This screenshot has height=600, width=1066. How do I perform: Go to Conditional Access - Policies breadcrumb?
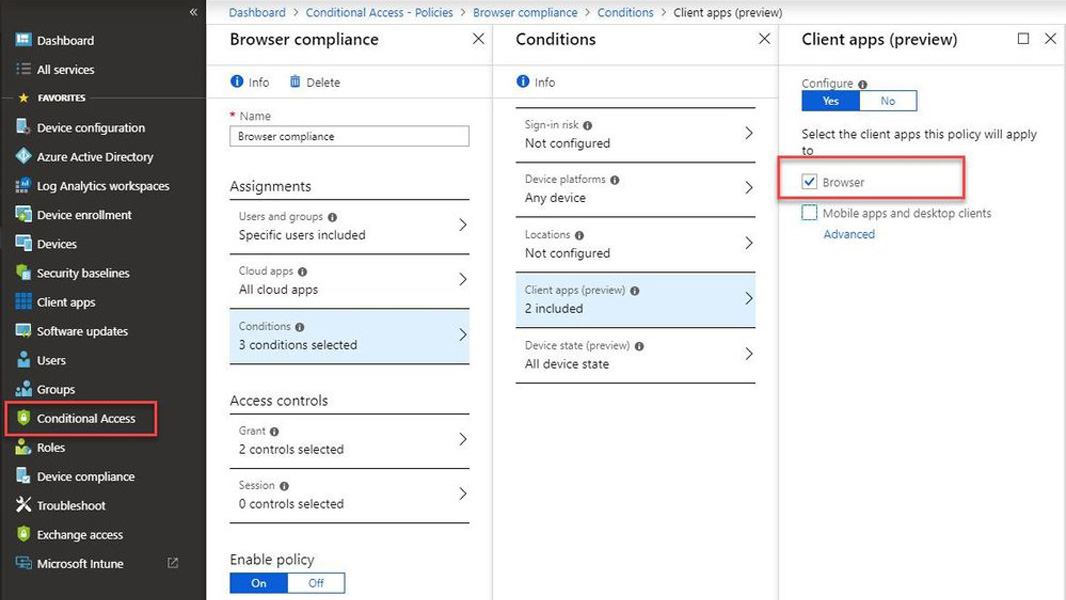click(379, 13)
